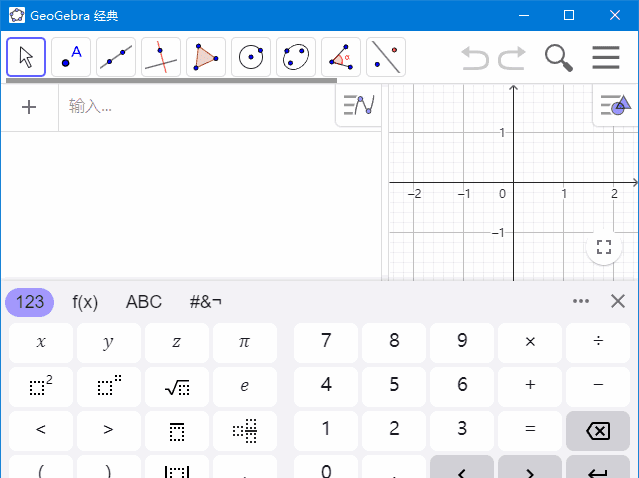Tap the open parenthesis key
Viewport: 639px width, 478px height.
click(x=41, y=467)
